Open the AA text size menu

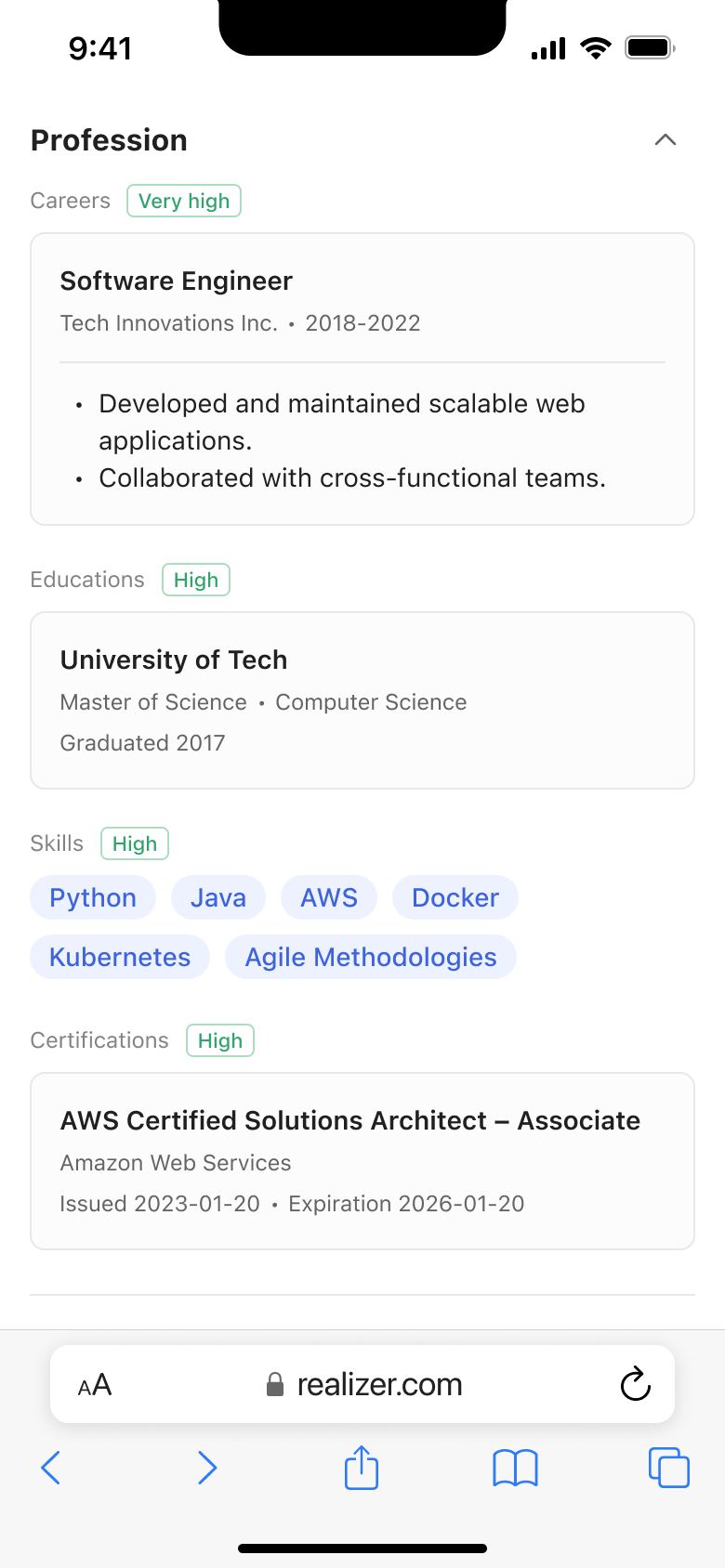[x=95, y=1385]
